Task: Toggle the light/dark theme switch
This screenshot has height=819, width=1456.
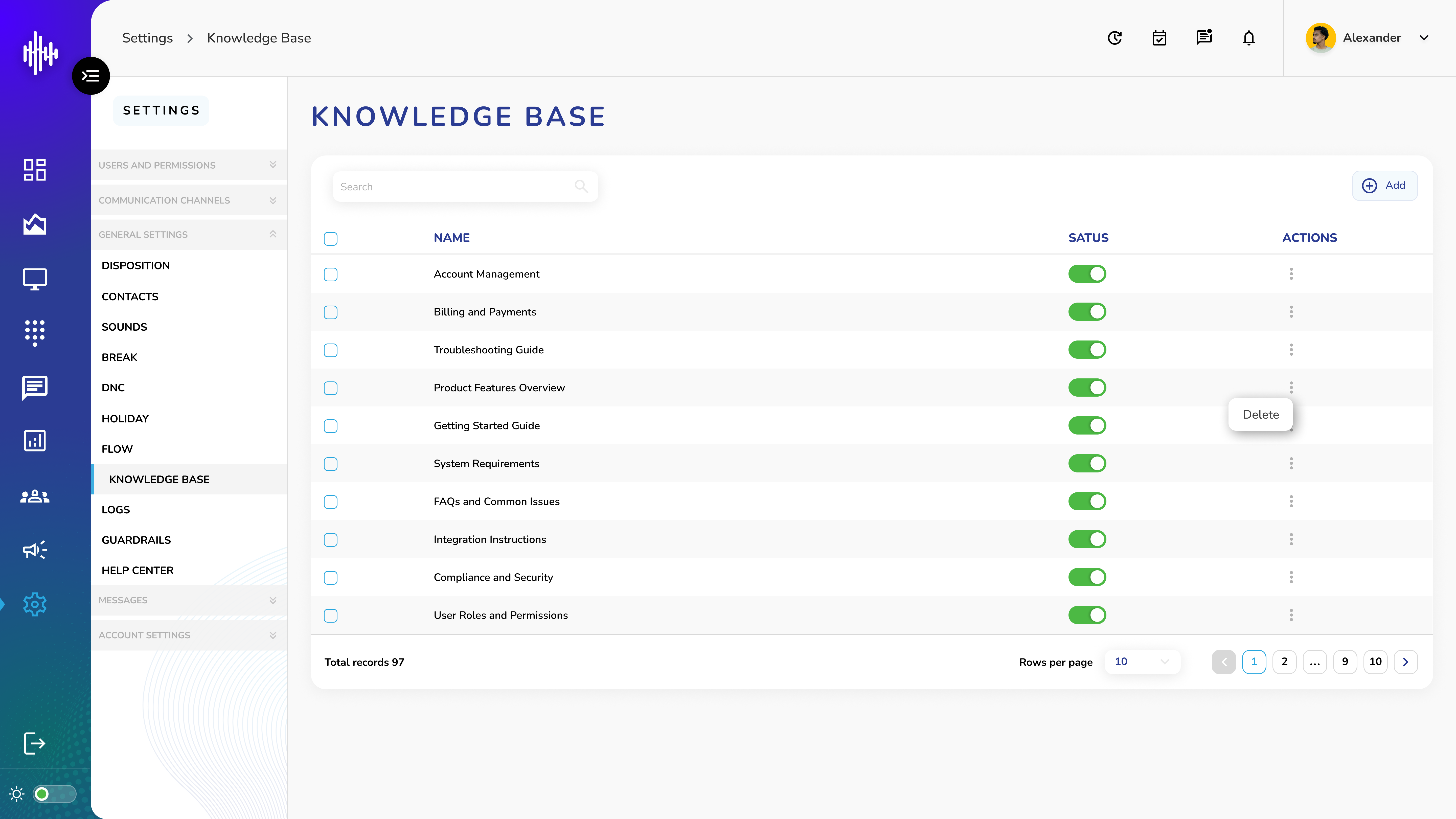Action: [54, 794]
